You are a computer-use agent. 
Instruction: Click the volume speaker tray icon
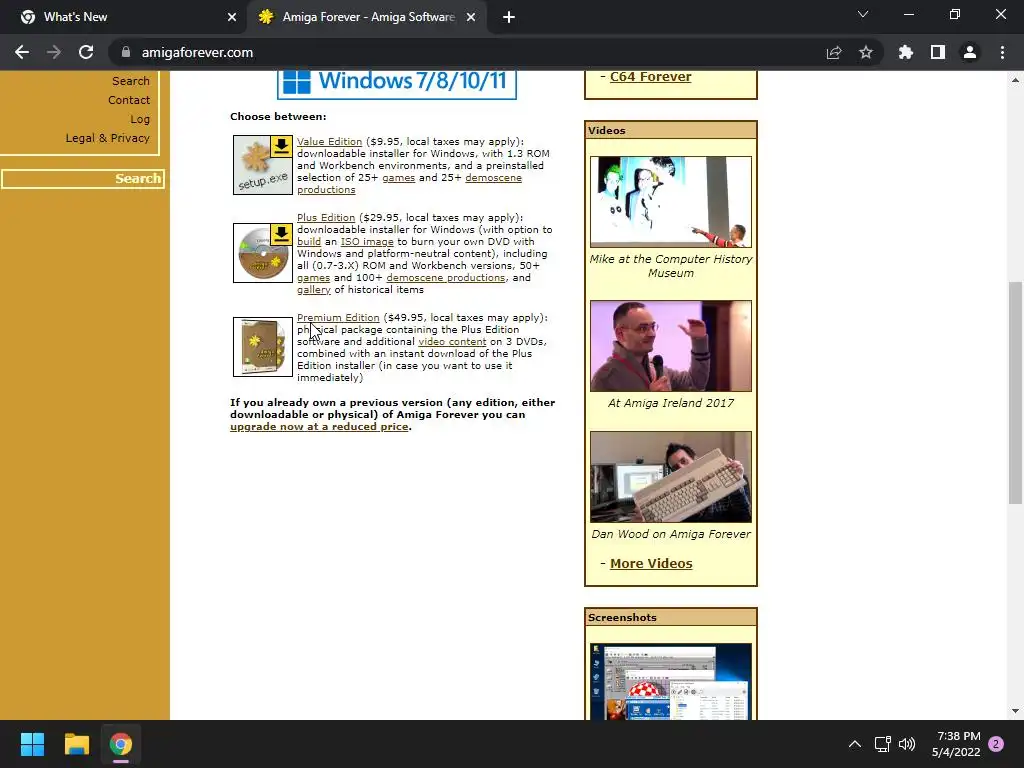(x=906, y=744)
